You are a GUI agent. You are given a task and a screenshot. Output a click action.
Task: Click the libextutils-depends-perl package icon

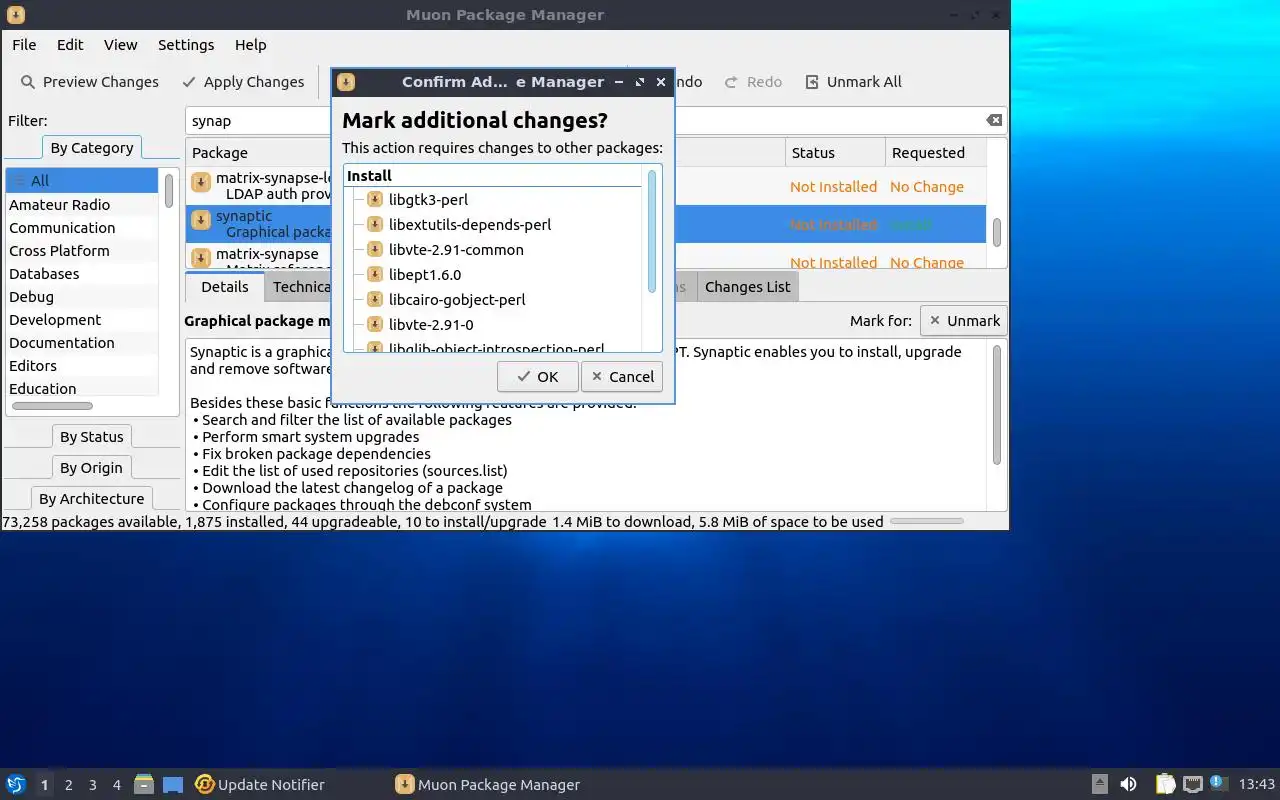click(x=375, y=224)
